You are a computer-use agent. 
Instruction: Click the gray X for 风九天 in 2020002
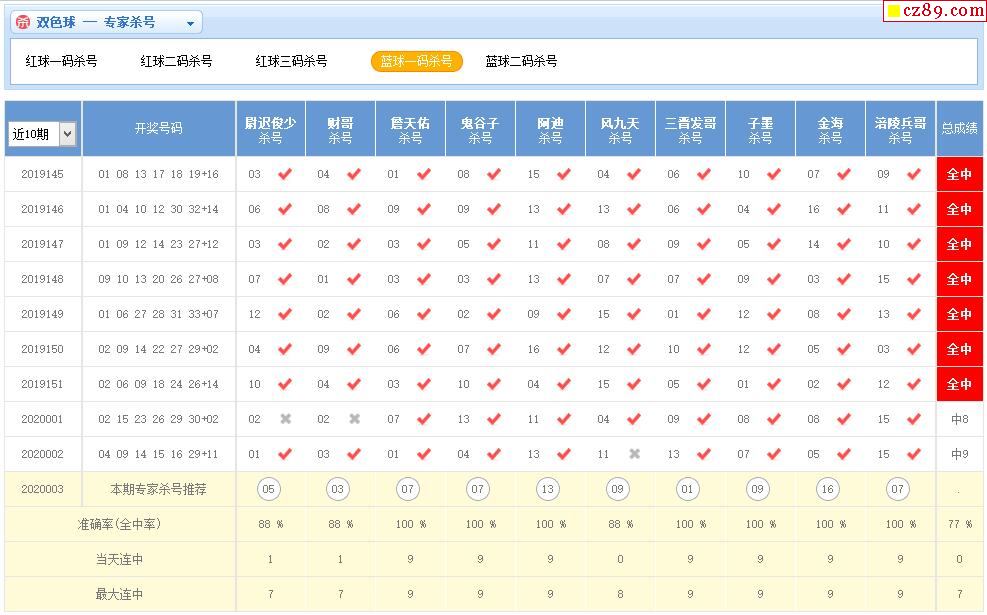634,454
